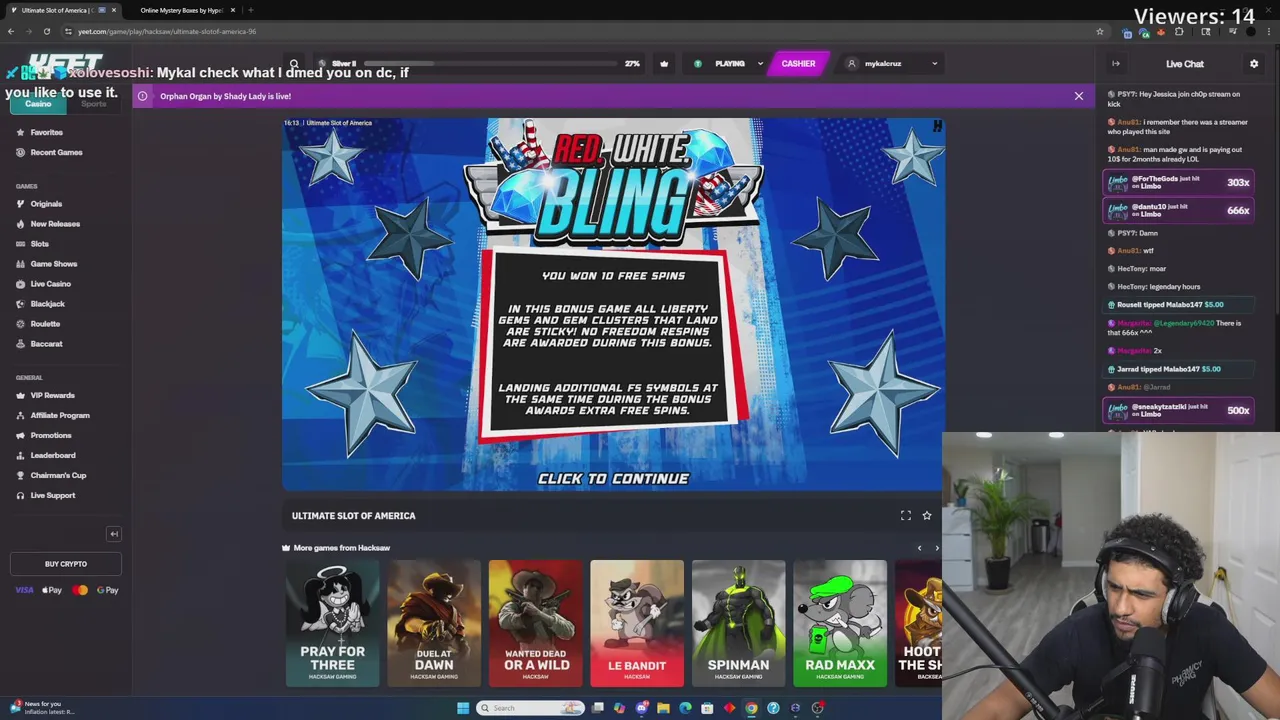Click CLICK TO CONTINUE in the game

[x=613, y=479]
